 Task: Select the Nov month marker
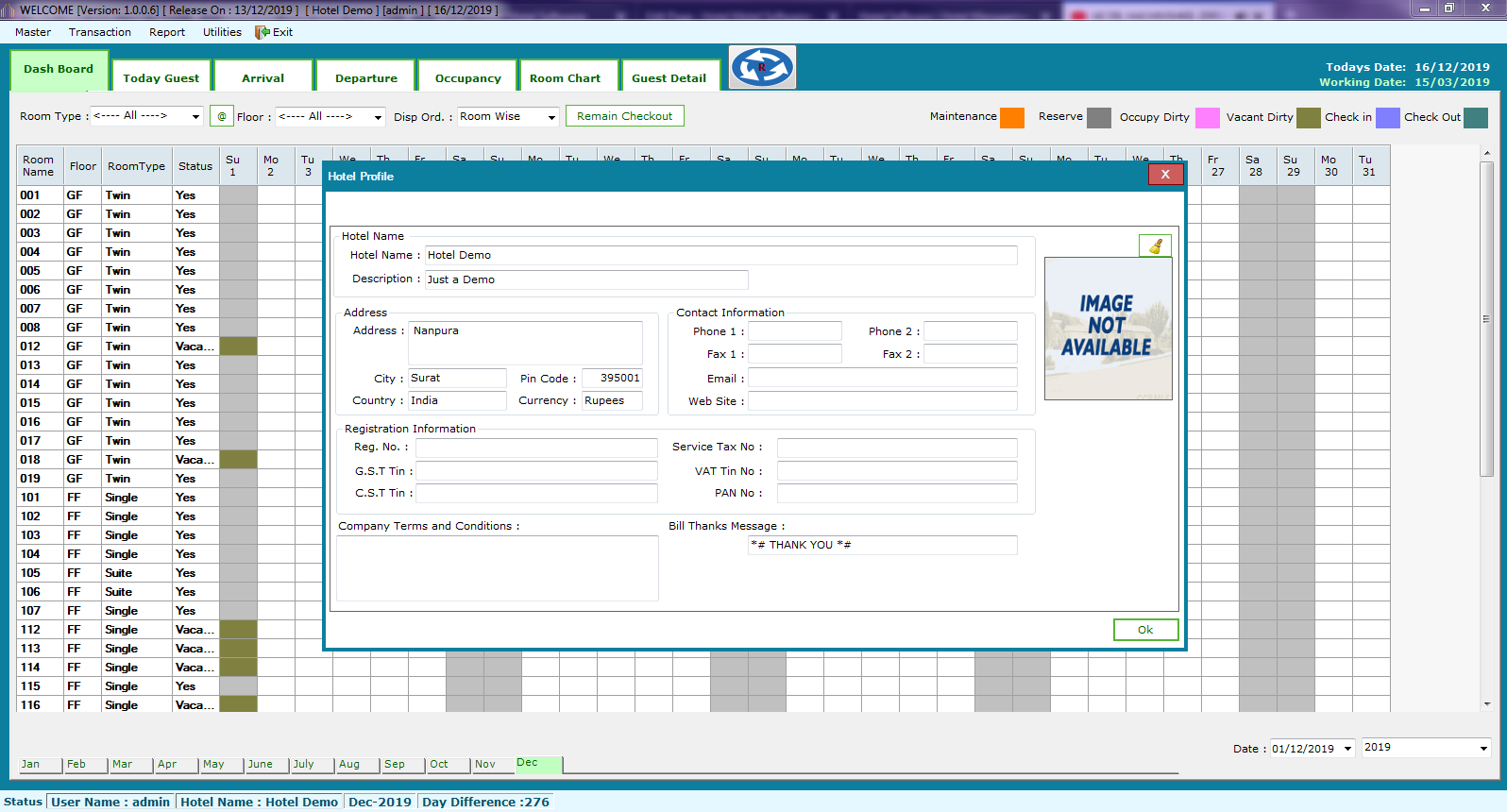pyautogui.click(x=485, y=764)
